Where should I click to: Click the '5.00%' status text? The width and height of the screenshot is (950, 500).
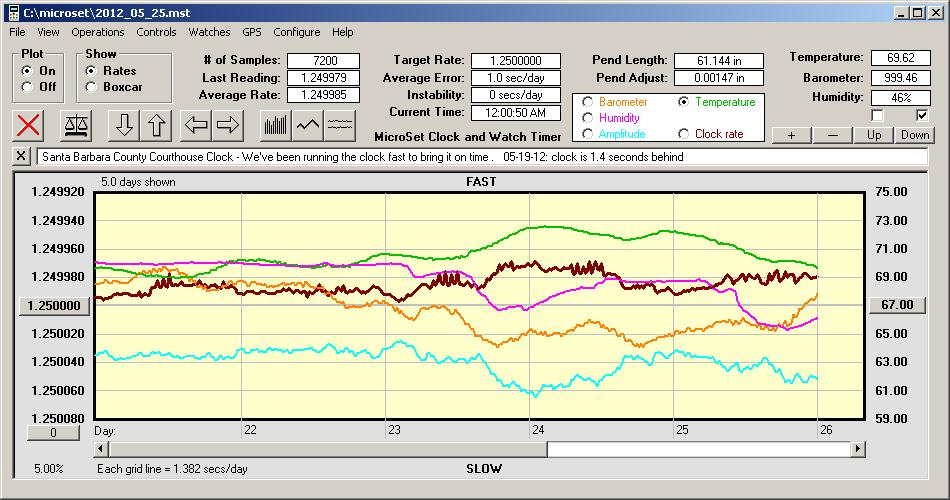(x=48, y=468)
